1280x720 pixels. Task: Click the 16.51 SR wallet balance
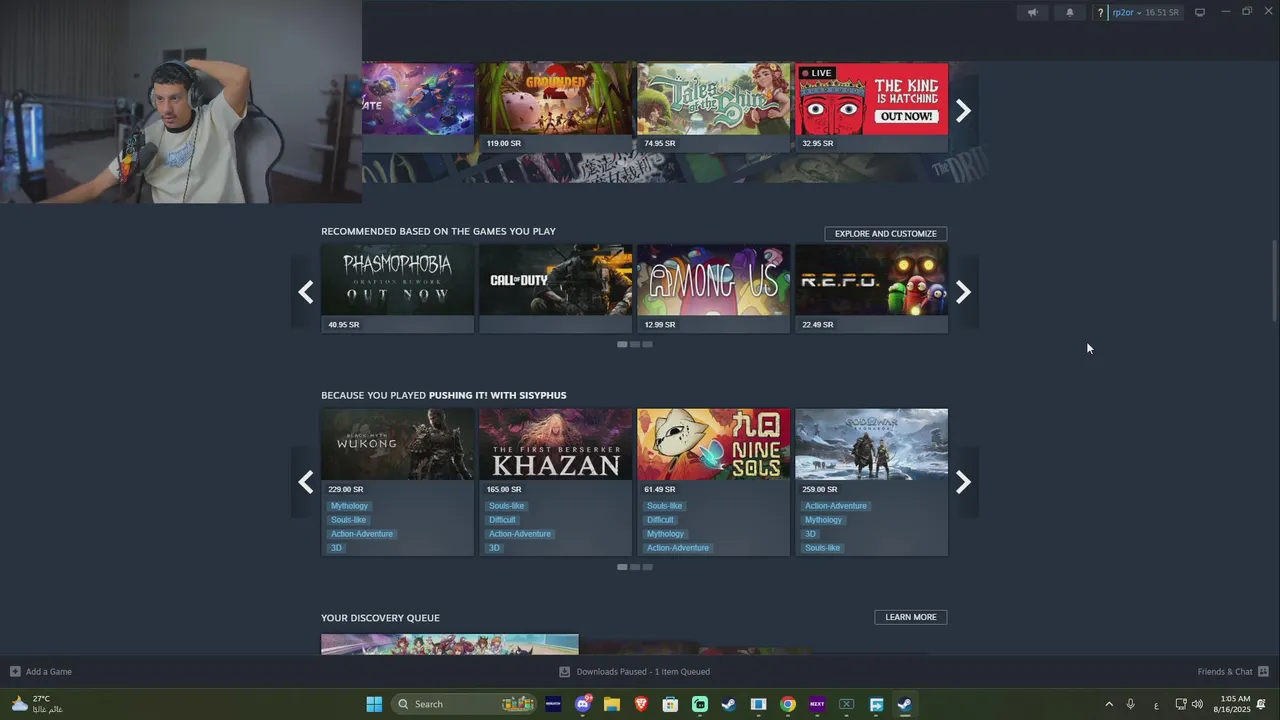[1162, 13]
